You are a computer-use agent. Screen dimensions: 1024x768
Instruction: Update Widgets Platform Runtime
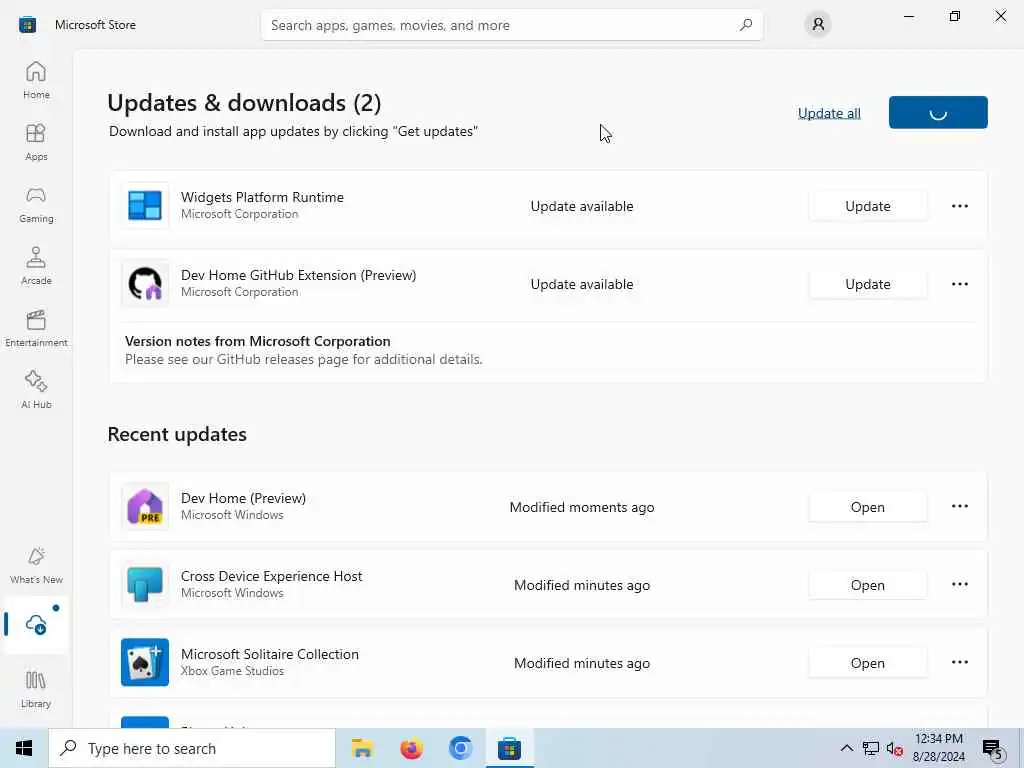(867, 206)
